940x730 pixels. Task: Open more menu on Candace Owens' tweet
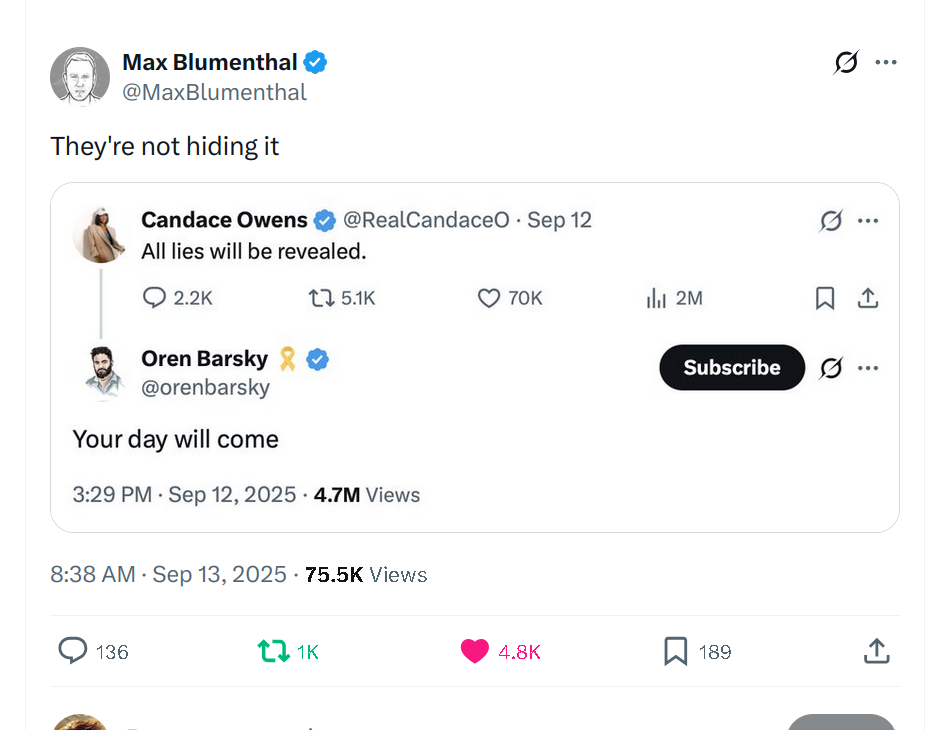[x=868, y=221]
